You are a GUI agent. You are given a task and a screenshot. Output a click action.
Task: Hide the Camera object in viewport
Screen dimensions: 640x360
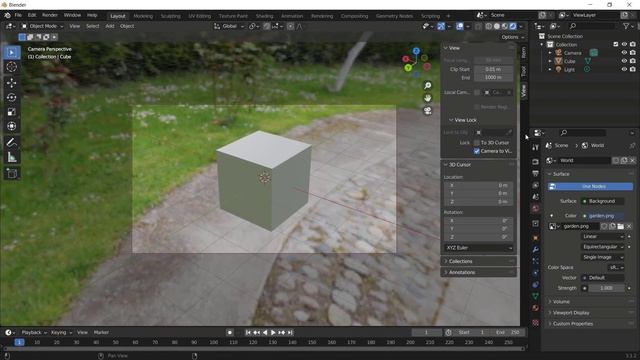[624, 53]
